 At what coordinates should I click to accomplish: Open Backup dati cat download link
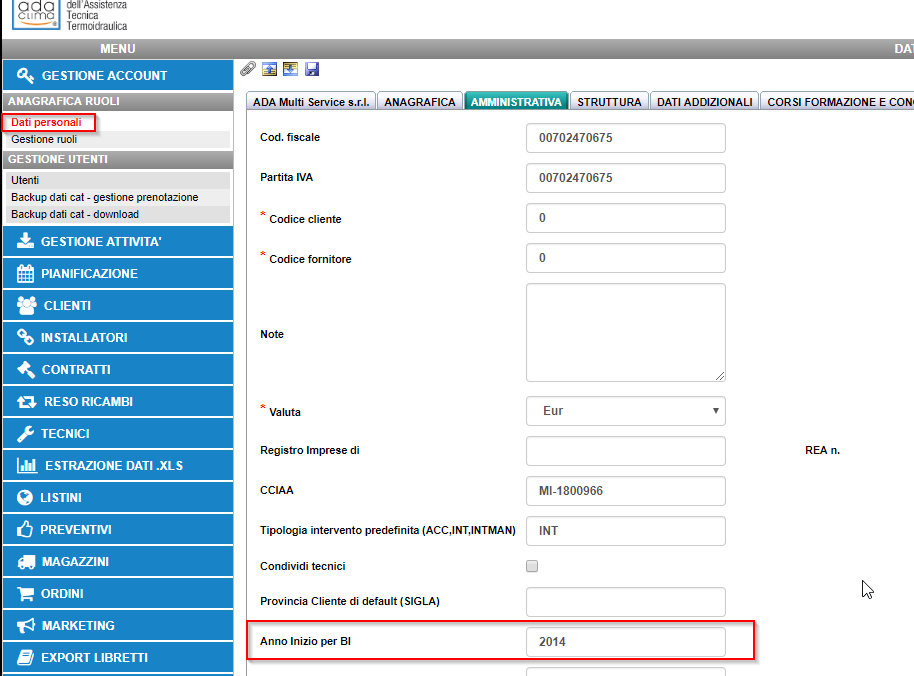[75, 214]
